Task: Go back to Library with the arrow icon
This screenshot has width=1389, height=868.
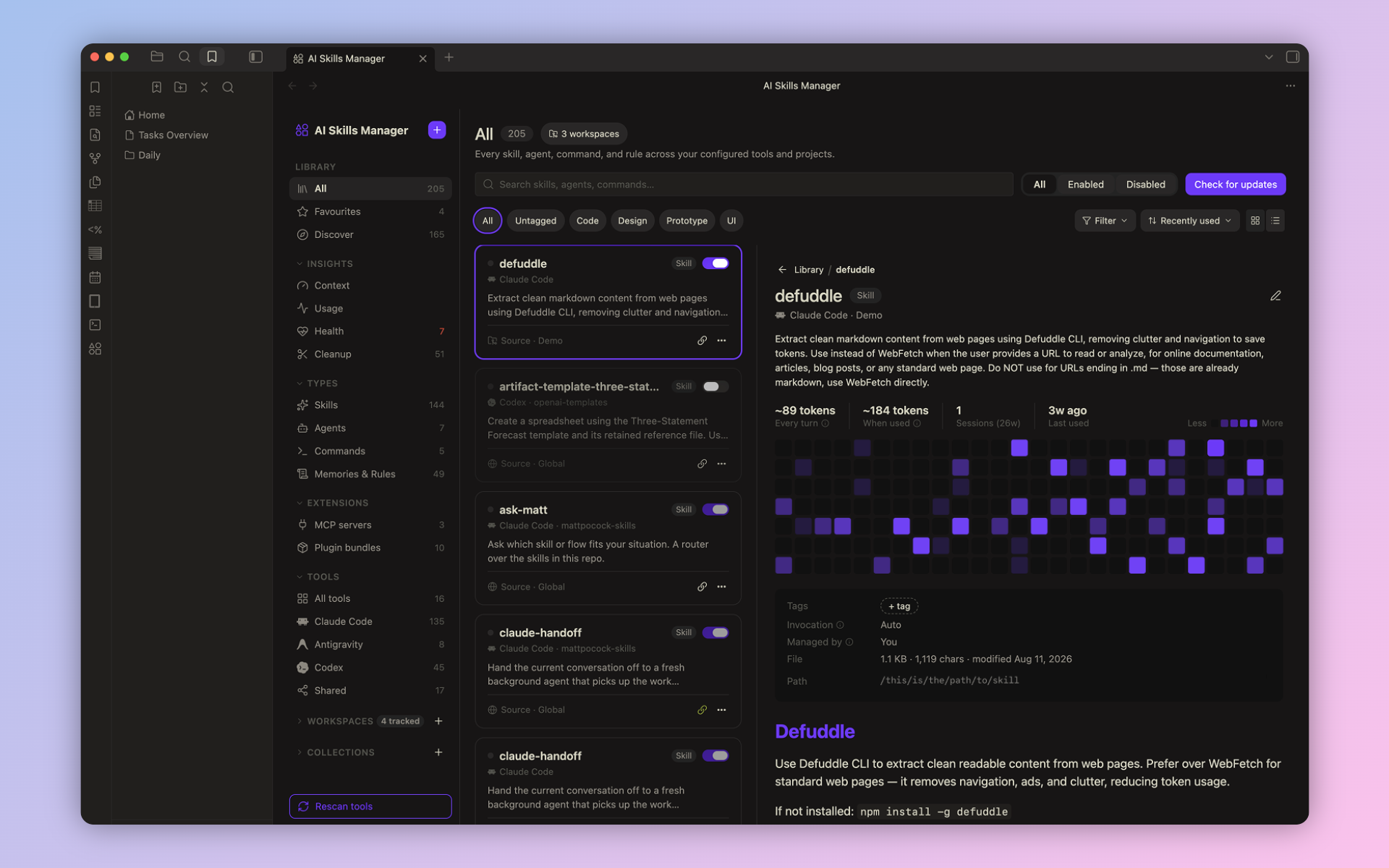Action: coord(782,270)
